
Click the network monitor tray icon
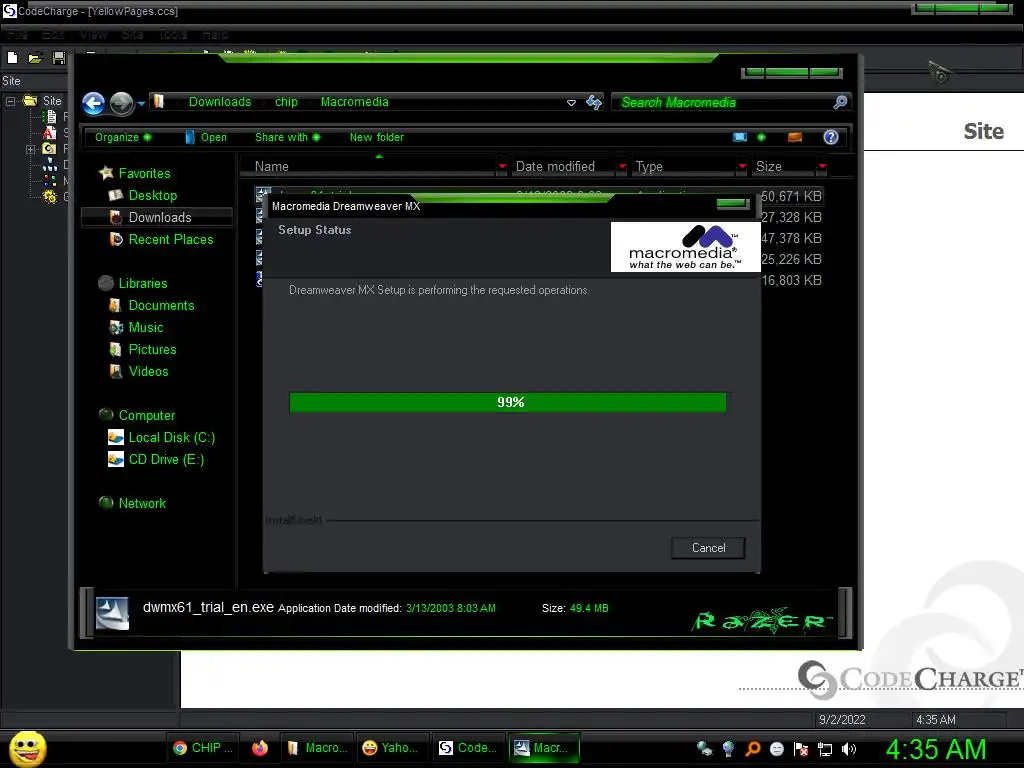[825, 749]
